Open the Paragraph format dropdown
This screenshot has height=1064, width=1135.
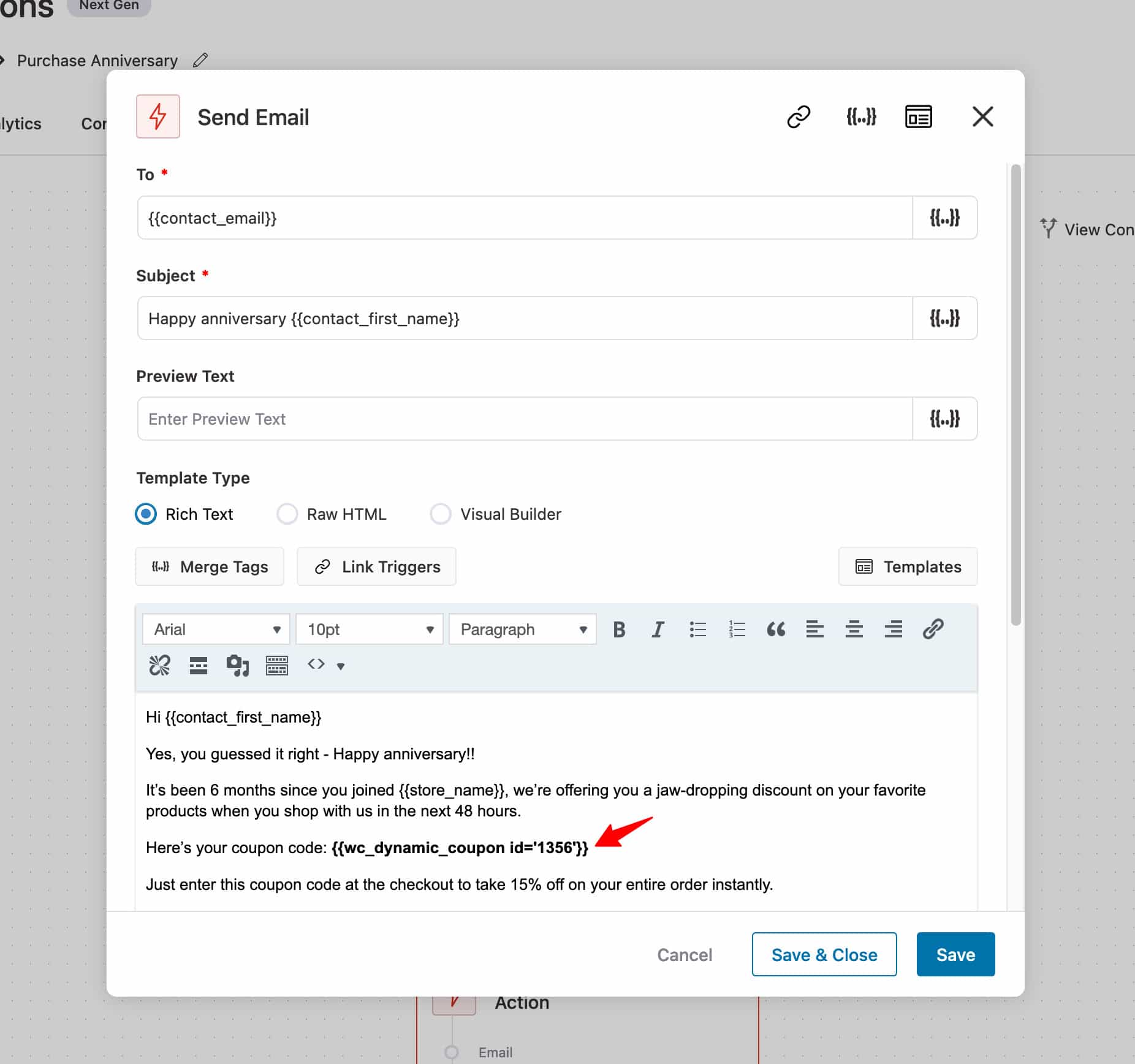point(522,629)
